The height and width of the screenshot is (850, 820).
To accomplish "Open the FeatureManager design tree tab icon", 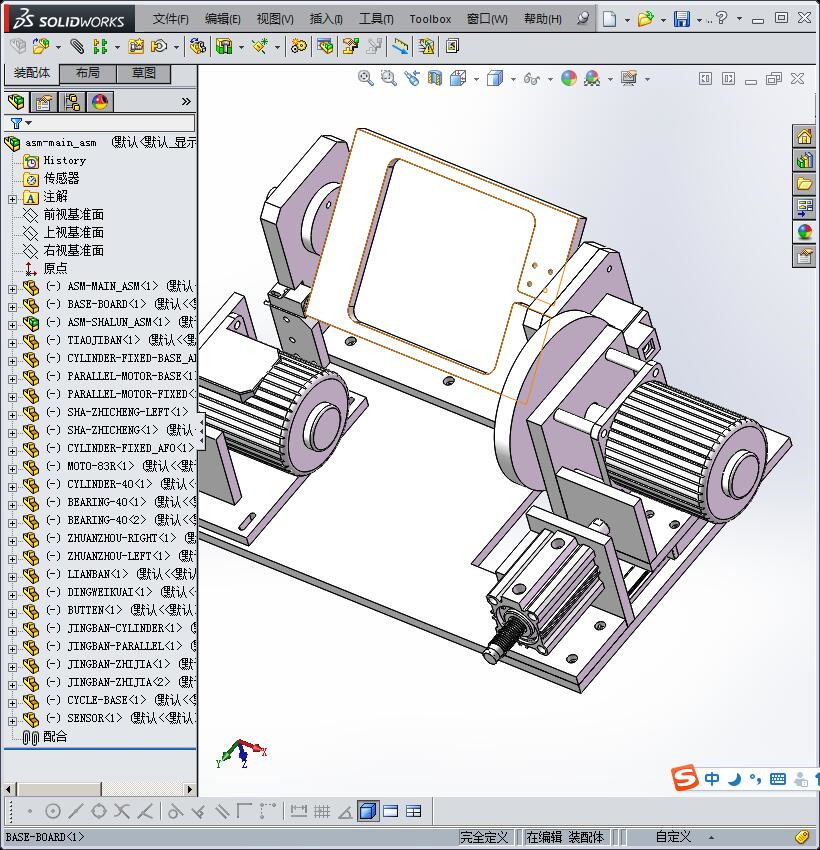I will coord(16,101).
